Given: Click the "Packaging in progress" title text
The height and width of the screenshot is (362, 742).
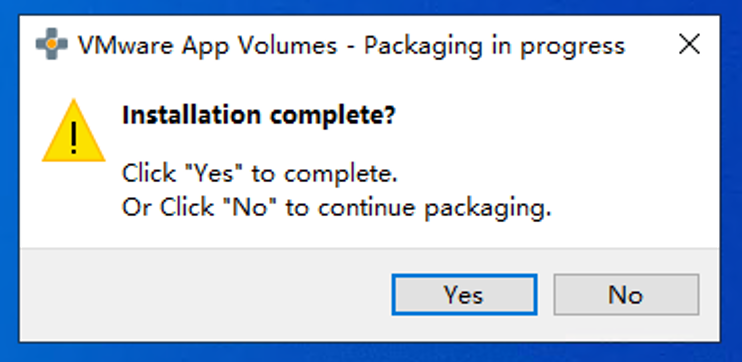Looking at the screenshot, I should [x=494, y=46].
